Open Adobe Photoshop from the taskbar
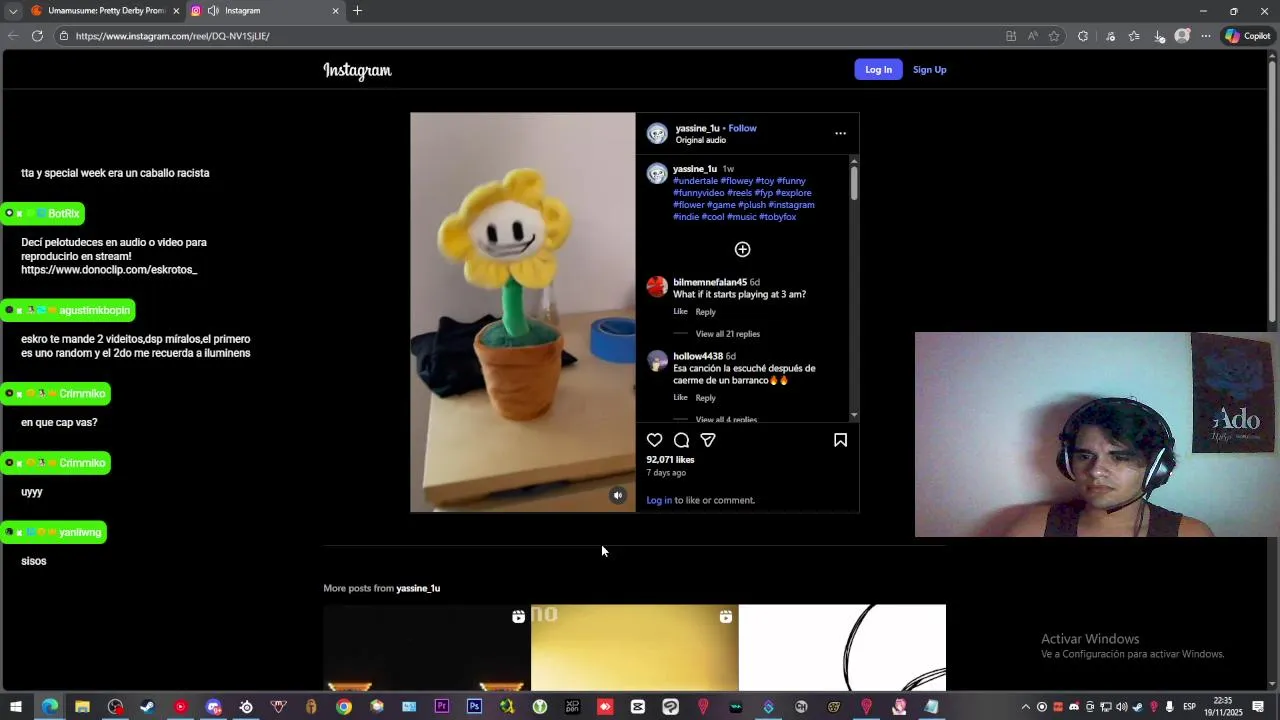 coord(474,707)
